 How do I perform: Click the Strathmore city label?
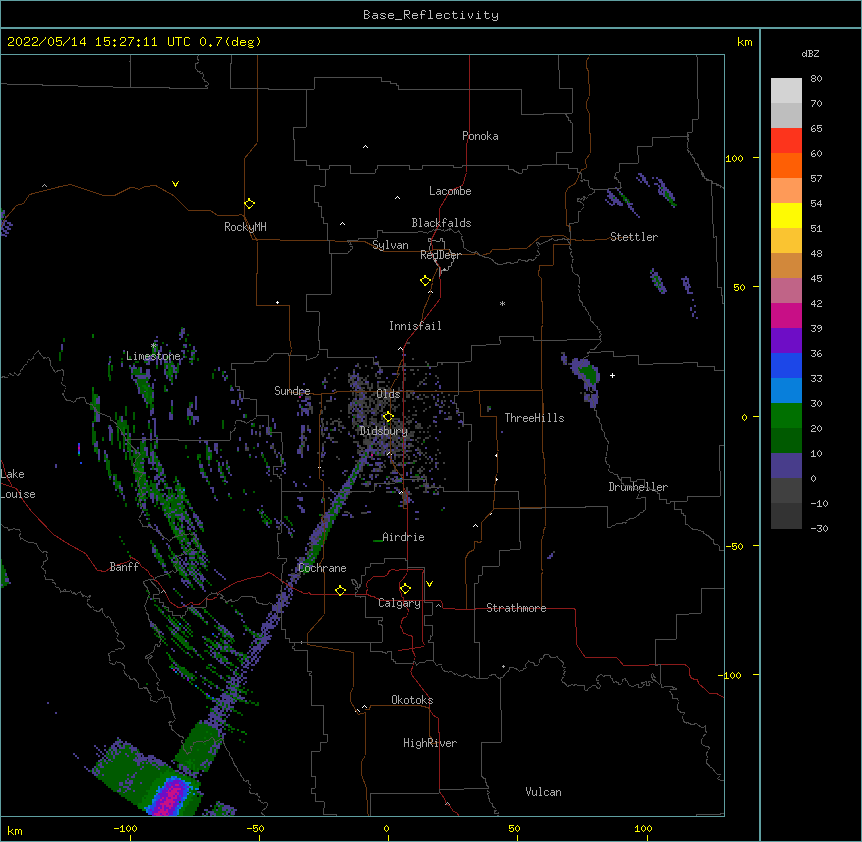point(516,608)
